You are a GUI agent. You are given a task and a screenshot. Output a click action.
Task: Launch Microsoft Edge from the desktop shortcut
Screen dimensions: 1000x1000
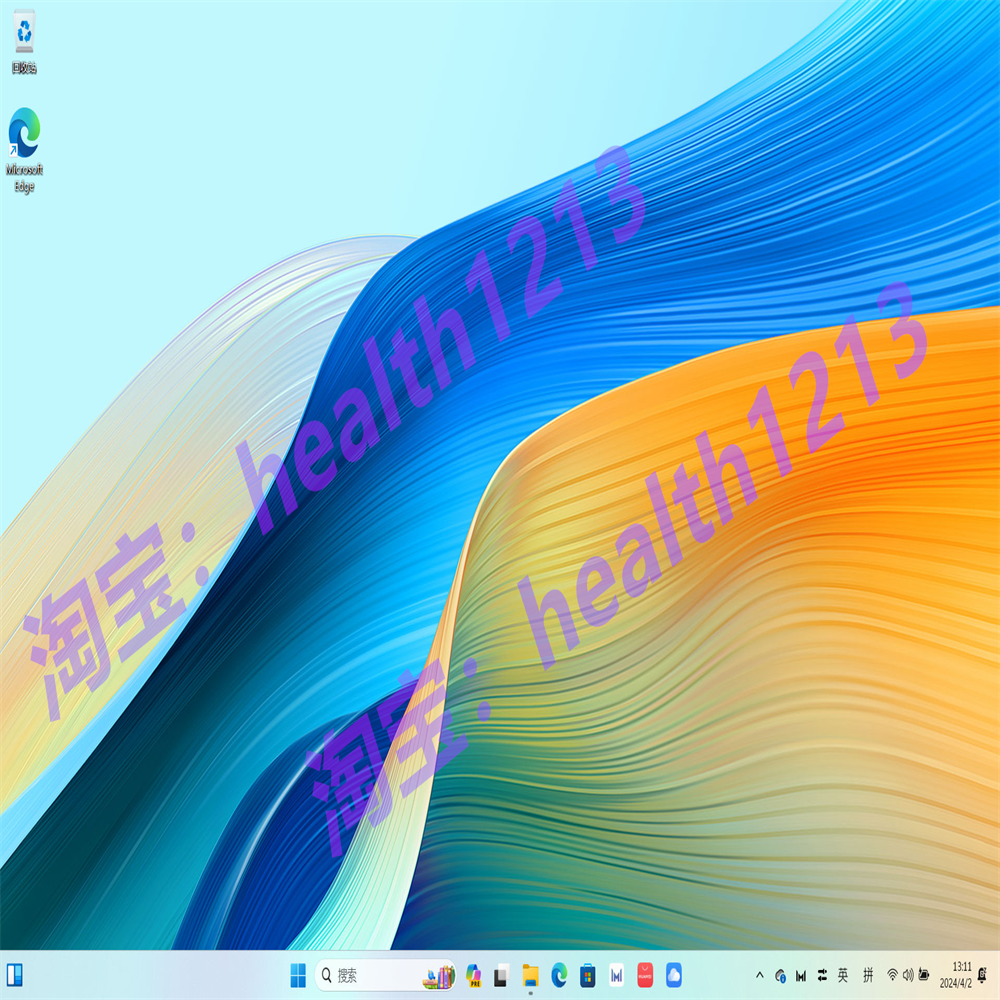[24, 135]
